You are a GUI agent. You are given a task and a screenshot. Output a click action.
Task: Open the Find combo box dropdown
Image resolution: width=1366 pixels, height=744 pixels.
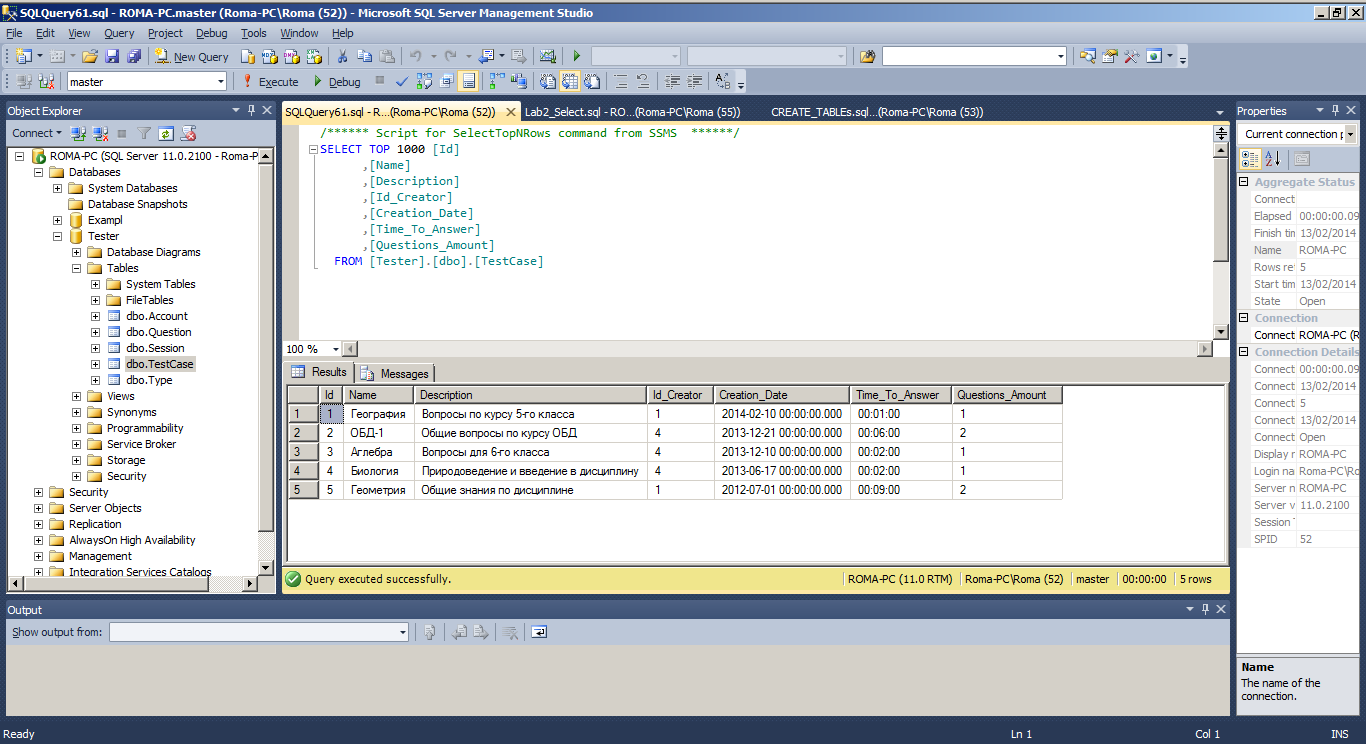1061,57
